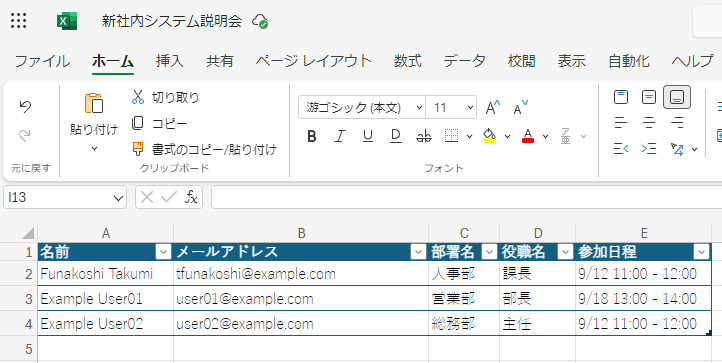Screen dimensions: 722x363
Task: Toggle Underline formatting
Action: (367, 136)
